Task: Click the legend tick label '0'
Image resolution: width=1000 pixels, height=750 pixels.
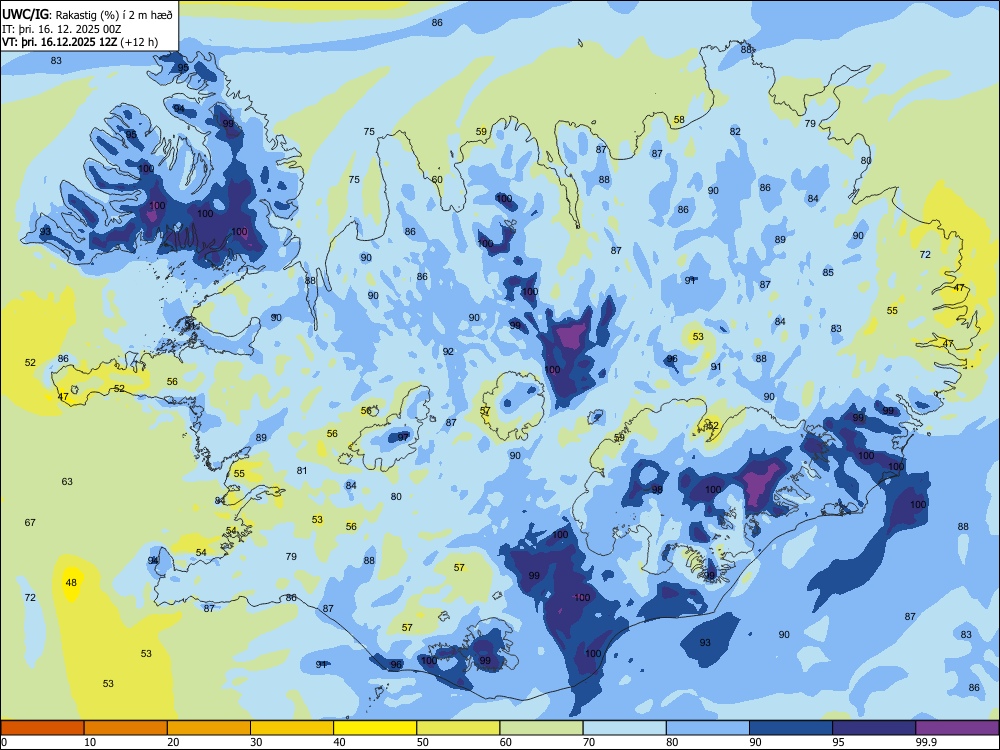Action: click(x=4, y=742)
